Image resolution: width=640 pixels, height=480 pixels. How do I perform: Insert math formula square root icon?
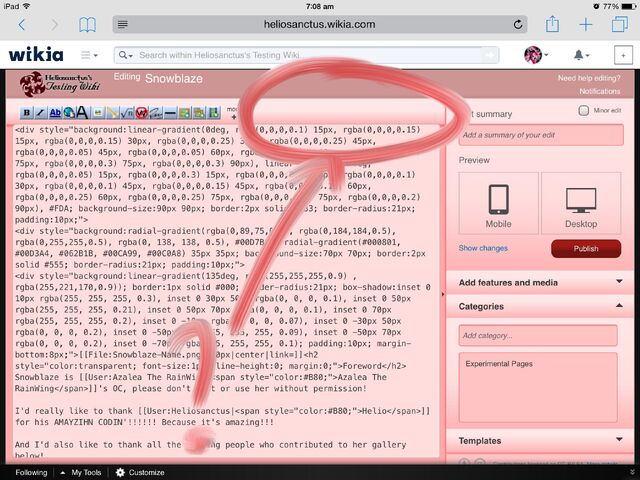click(127, 113)
